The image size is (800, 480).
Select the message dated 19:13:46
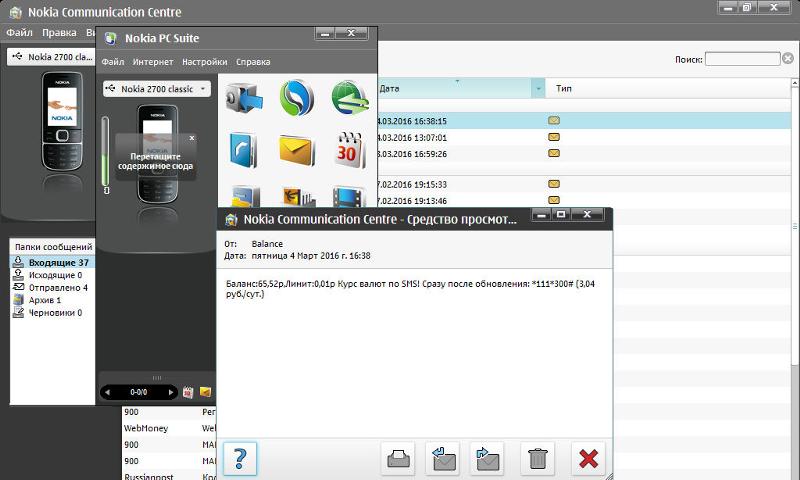click(x=584, y=200)
